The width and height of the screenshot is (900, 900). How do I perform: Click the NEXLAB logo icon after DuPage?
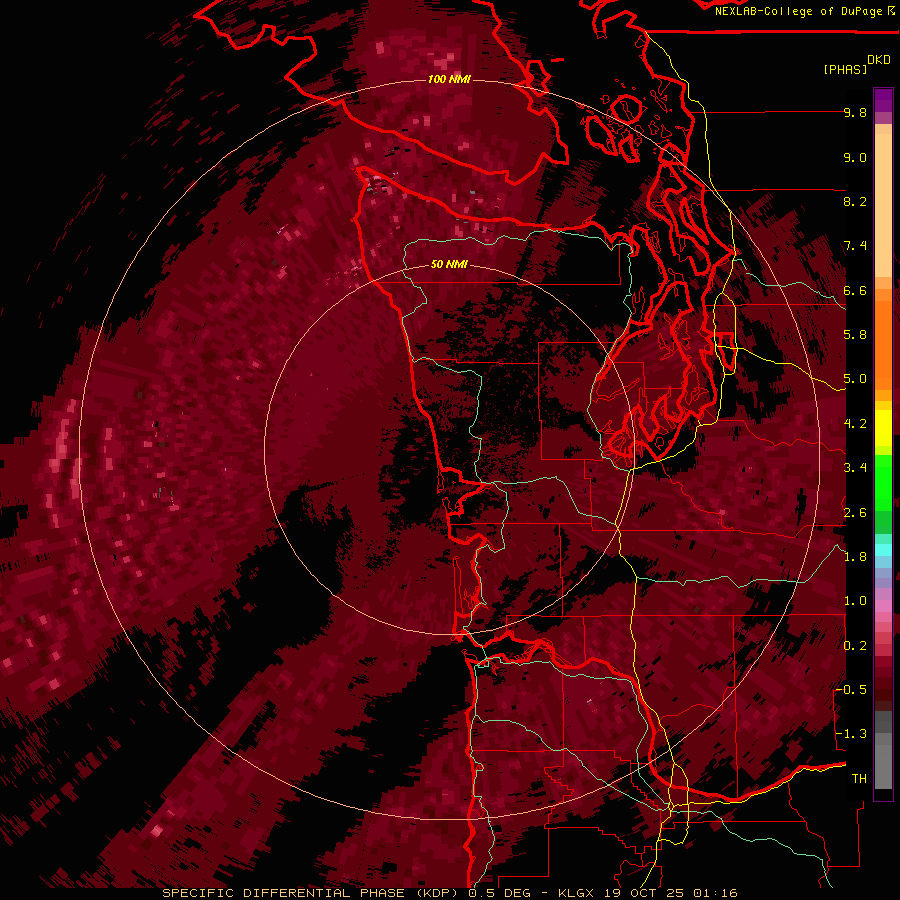point(890,11)
